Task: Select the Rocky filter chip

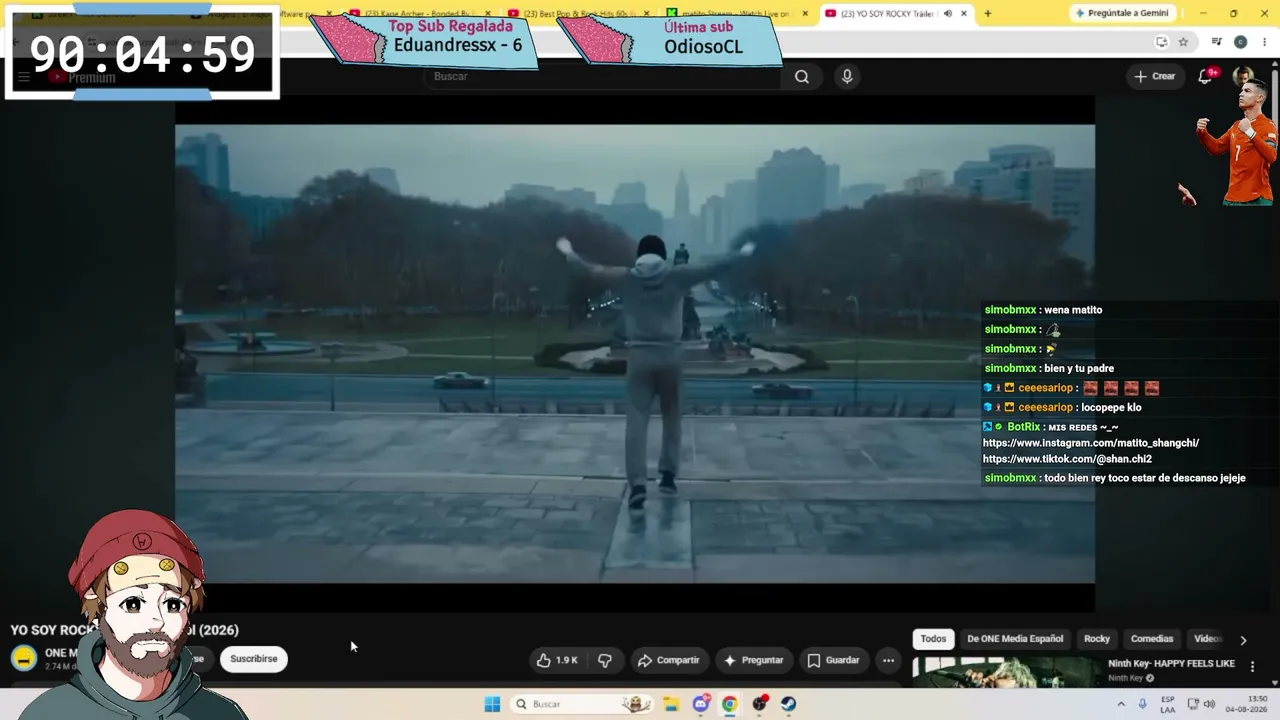Action: point(1097,639)
